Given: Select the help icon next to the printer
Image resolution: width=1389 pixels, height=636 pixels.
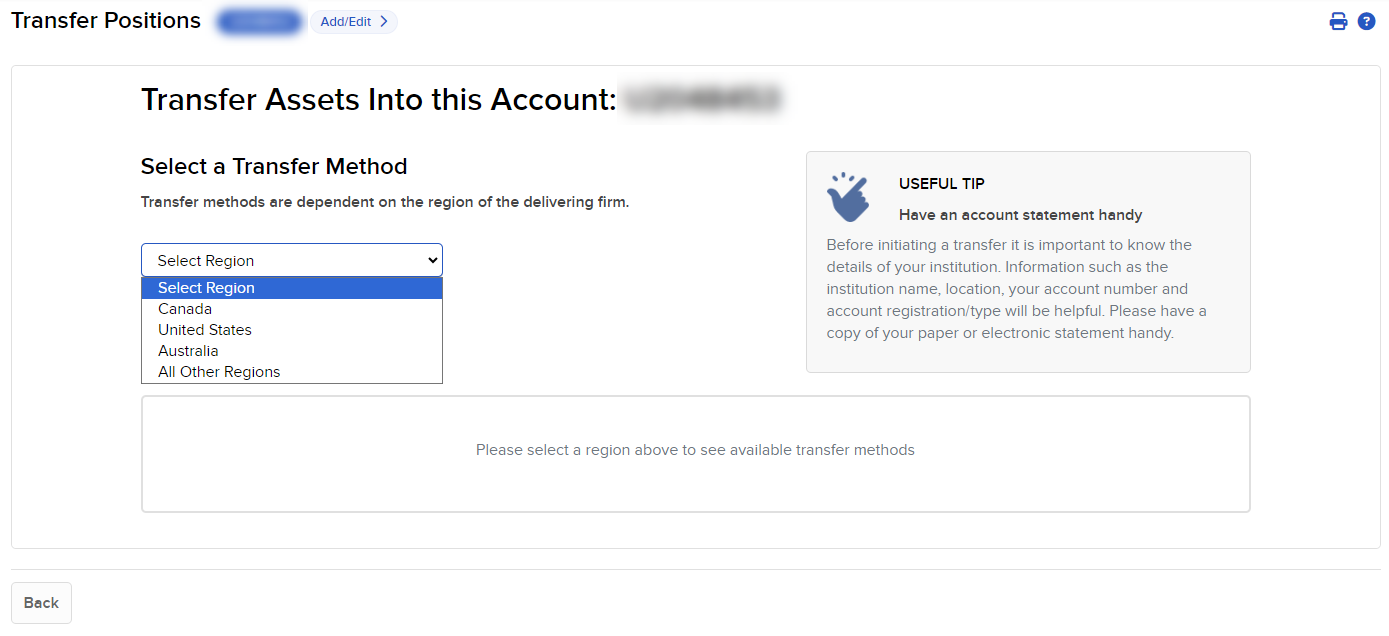Looking at the screenshot, I should [1366, 20].
